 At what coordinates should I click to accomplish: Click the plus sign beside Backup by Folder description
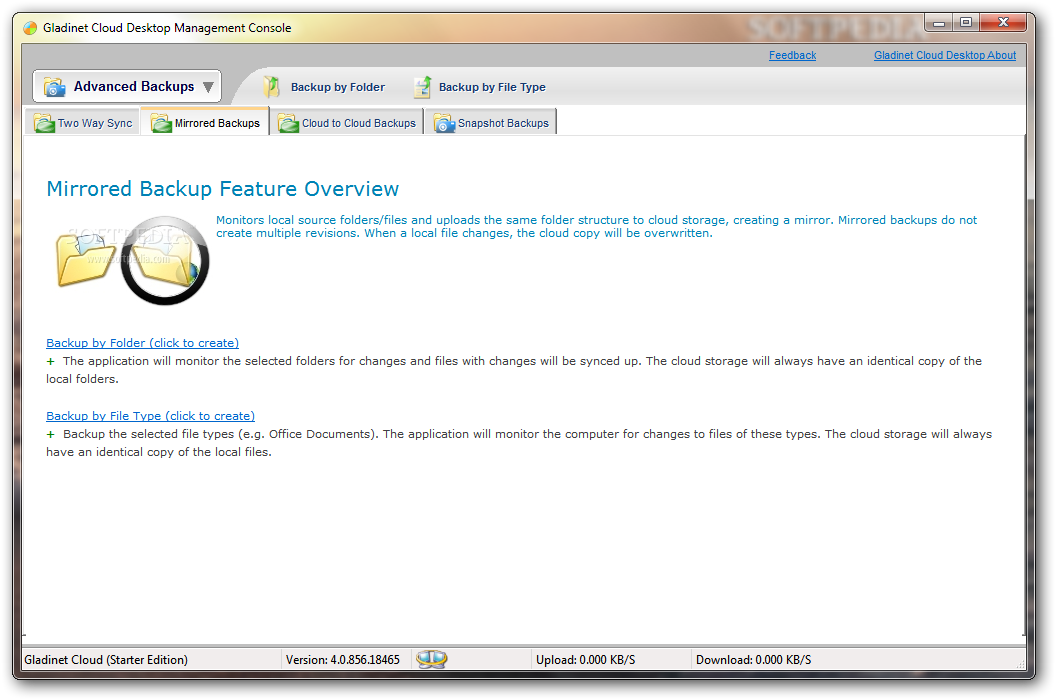coord(51,362)
